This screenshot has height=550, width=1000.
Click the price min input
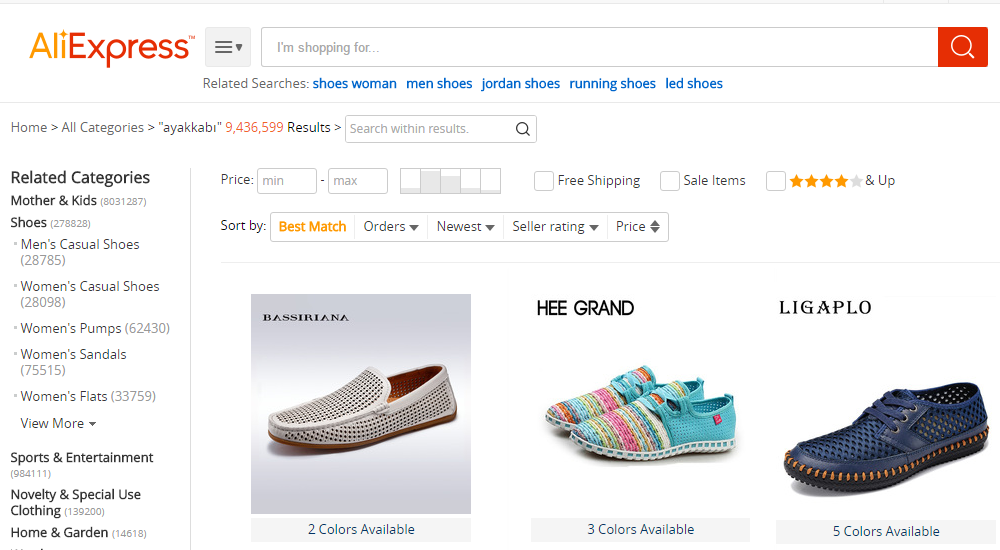tap(287, 181)
